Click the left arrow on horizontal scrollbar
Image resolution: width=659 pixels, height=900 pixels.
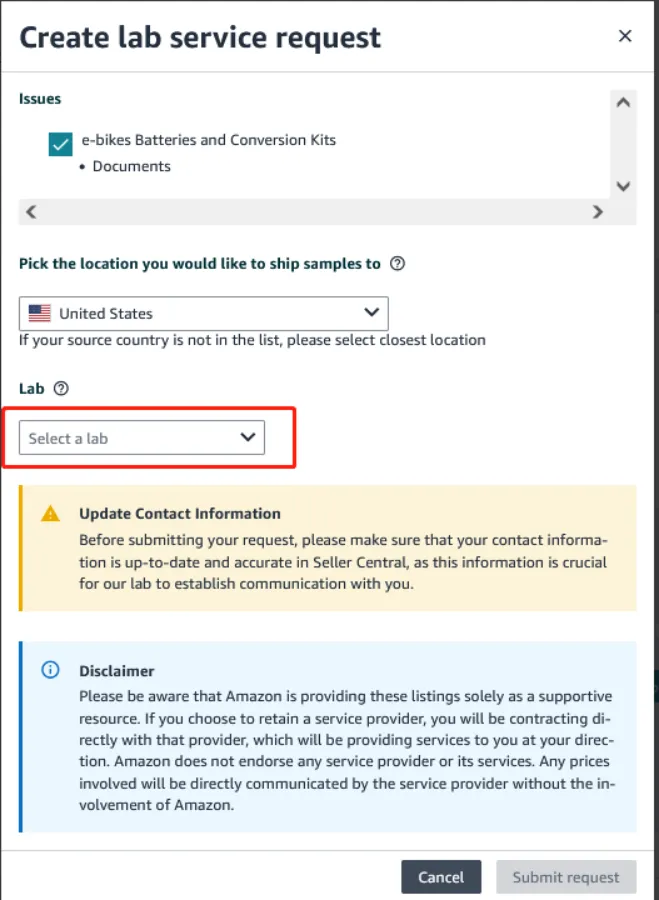30,212
